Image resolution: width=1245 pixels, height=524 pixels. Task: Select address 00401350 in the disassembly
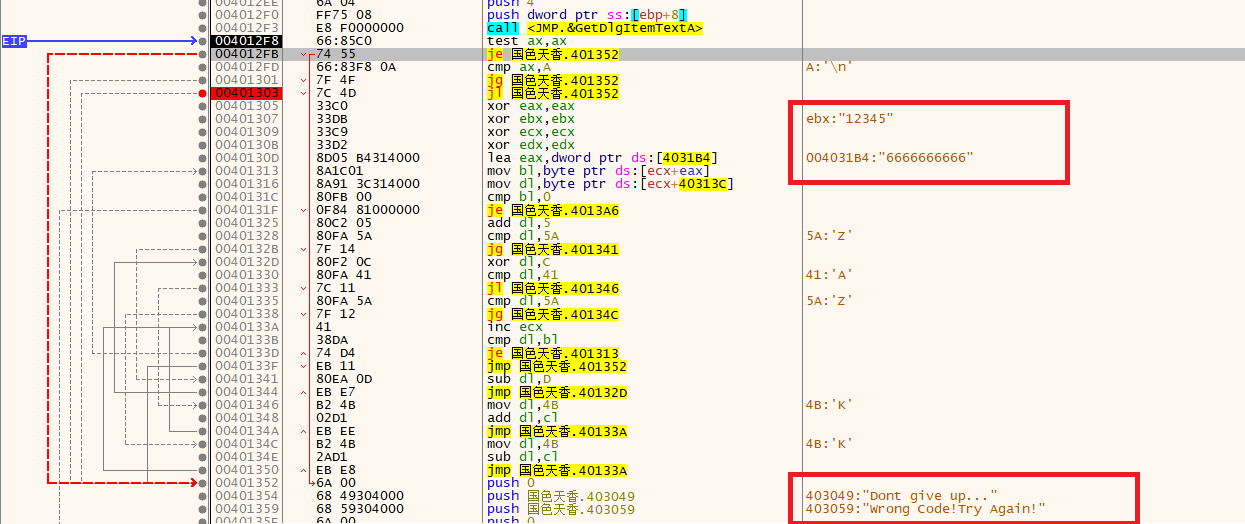click(247, 470)
